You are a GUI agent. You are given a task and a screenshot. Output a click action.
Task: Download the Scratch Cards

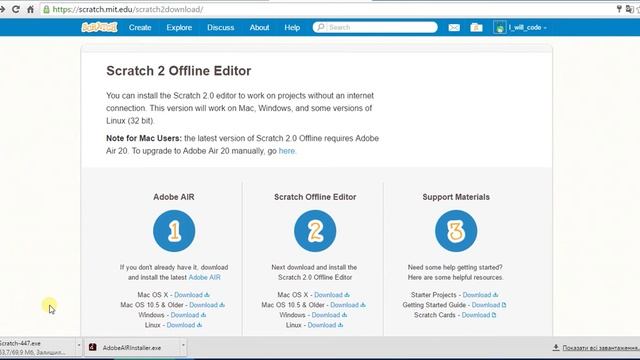coord(479,315)
